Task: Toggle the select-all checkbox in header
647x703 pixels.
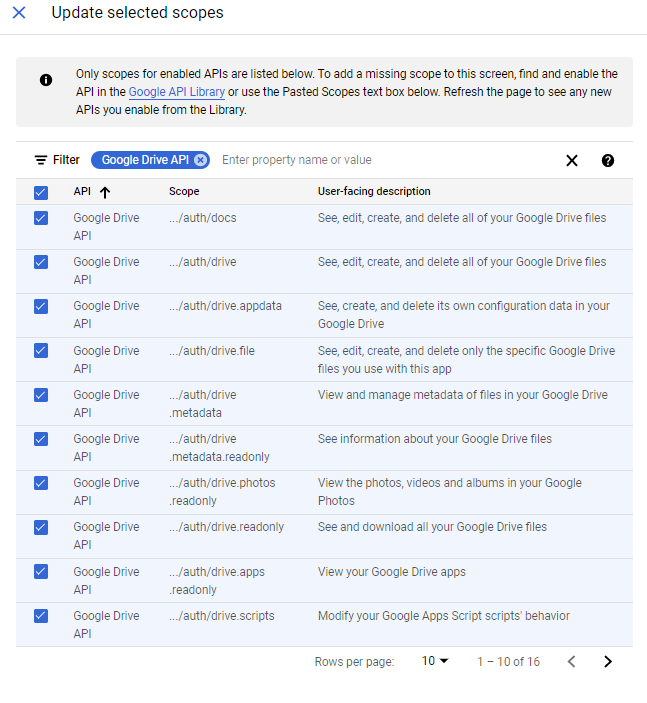Action: (x=41, y=192)
